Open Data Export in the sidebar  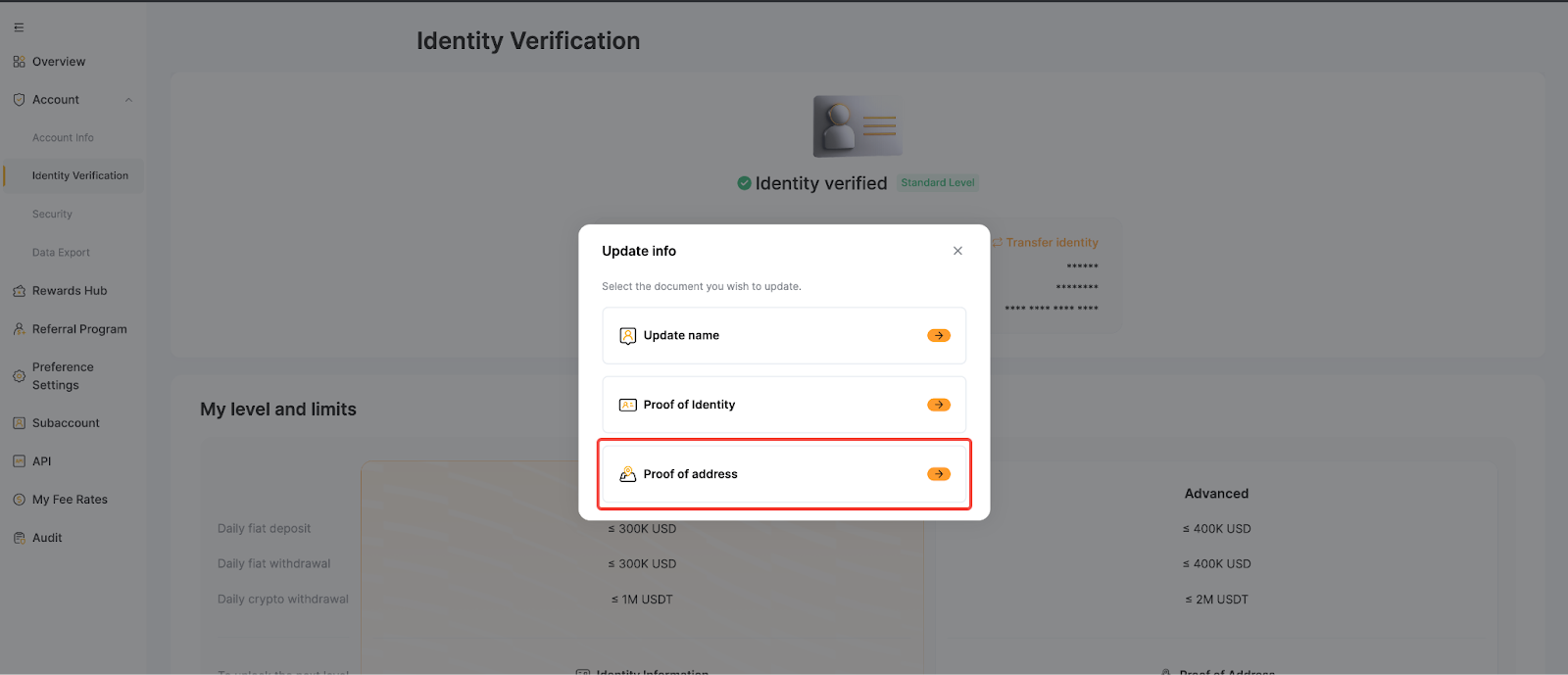[x=61, y=253]
